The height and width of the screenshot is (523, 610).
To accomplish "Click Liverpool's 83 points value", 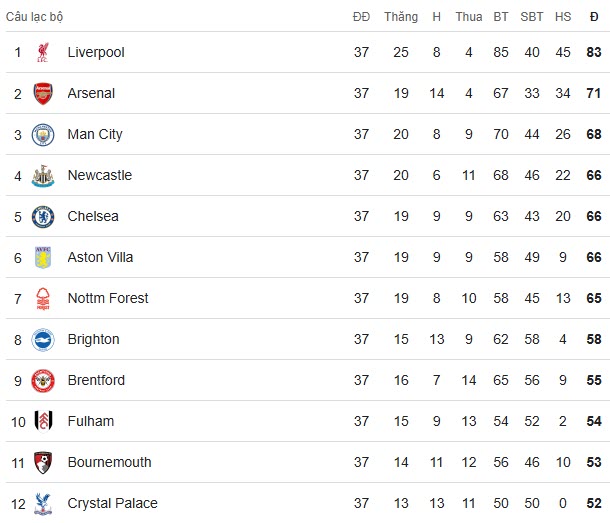I will [x=594, y=52].
